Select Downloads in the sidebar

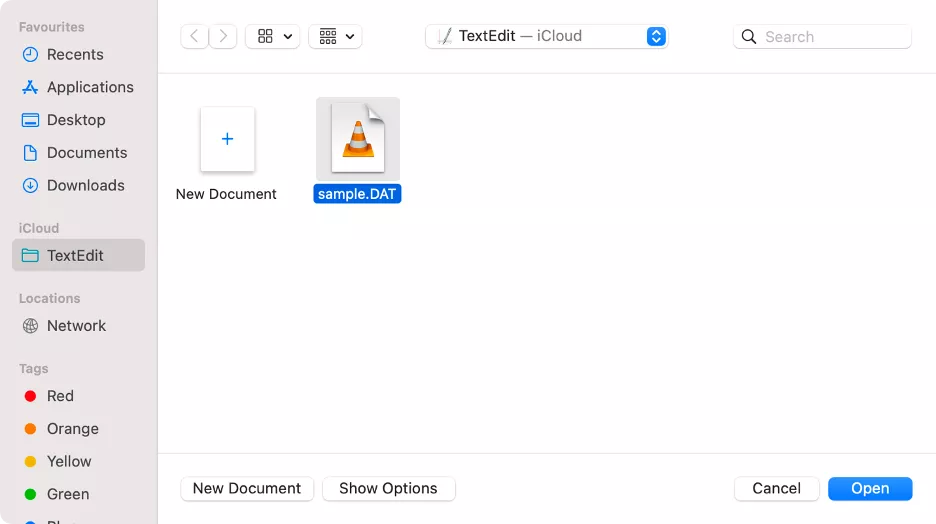pos(85,185)
